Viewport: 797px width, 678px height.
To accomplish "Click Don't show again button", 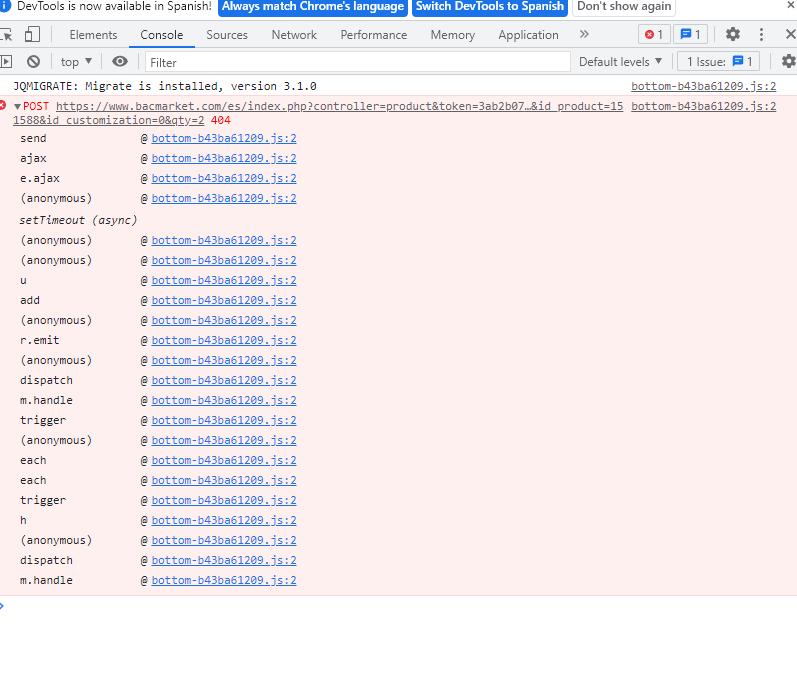I will tap(624, 7).
